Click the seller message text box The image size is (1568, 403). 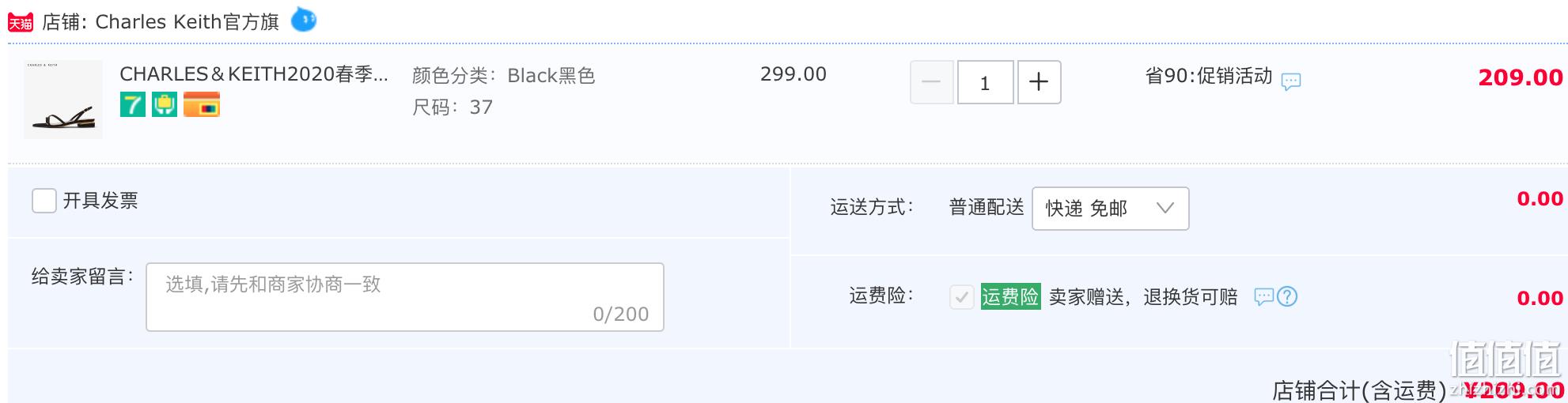[x=405, y=297]
